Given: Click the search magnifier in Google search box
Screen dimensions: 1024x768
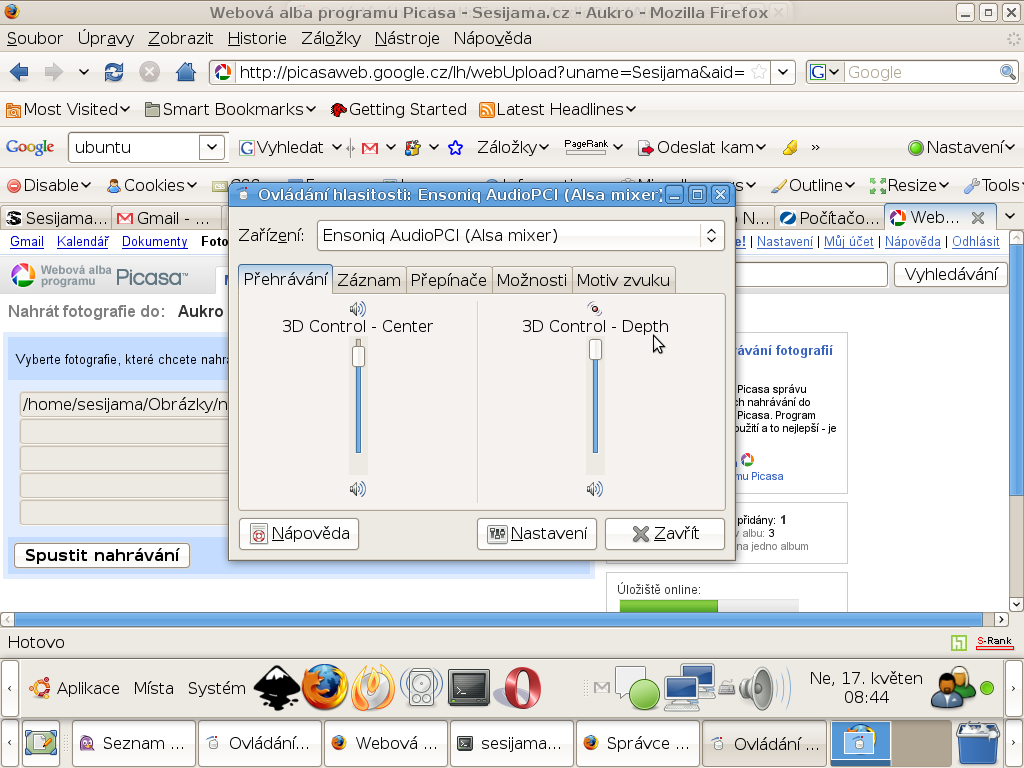Looking at the screenshot, I should [x=1008, y=72].
